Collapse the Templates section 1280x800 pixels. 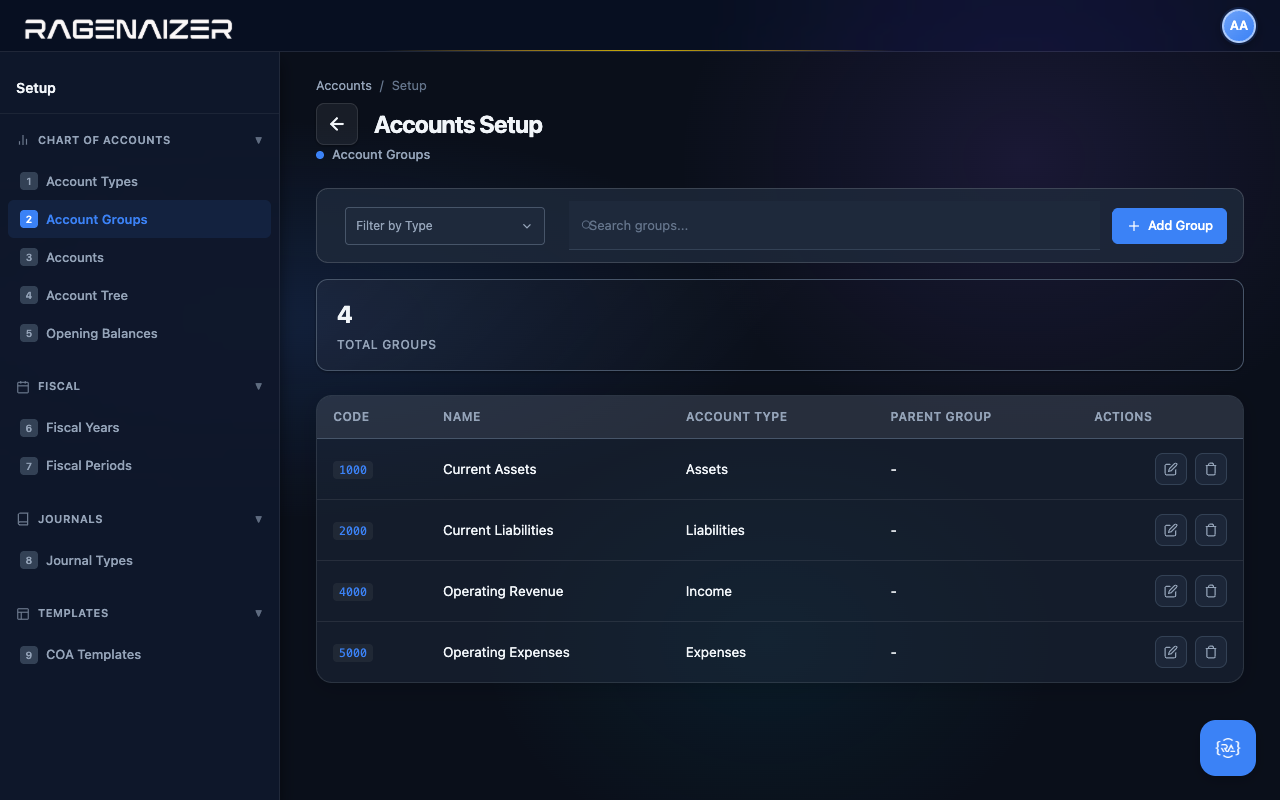[x=259, y=613]
